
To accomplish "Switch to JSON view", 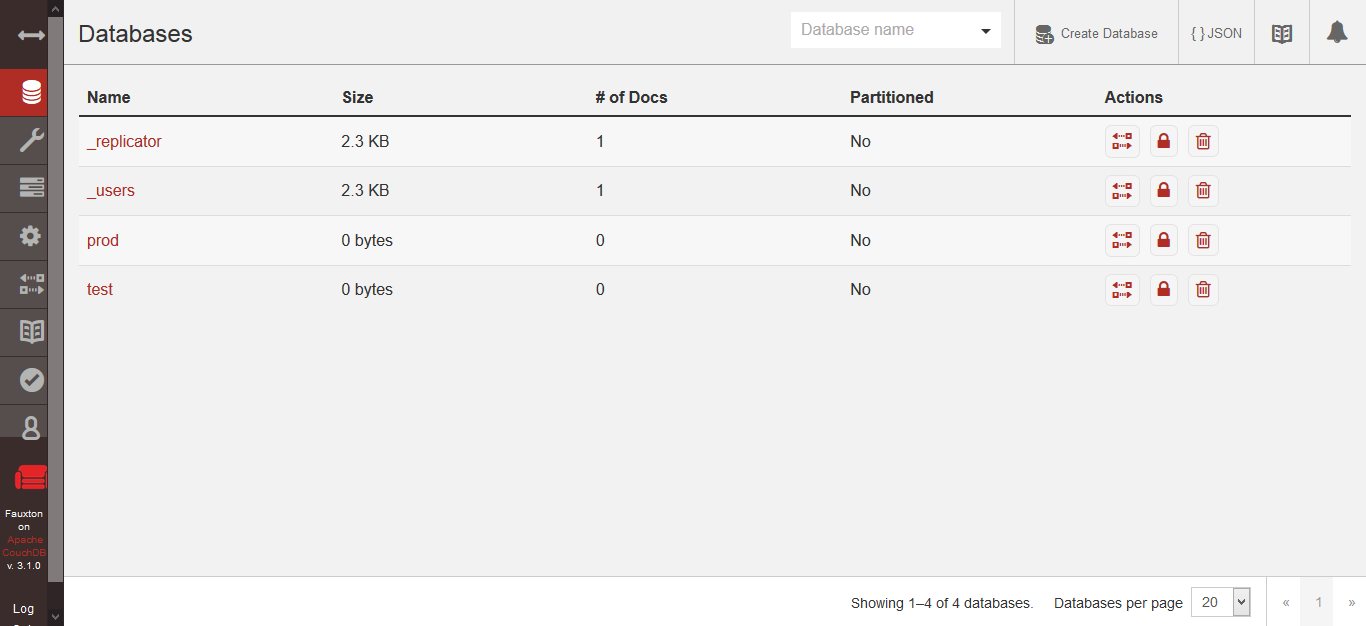I will [1216, 31].
